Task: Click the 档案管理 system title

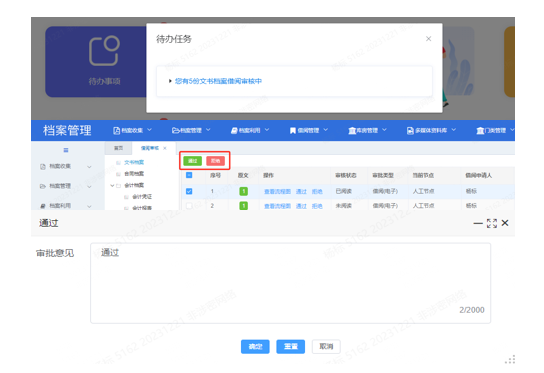Action: coord(67,130)
